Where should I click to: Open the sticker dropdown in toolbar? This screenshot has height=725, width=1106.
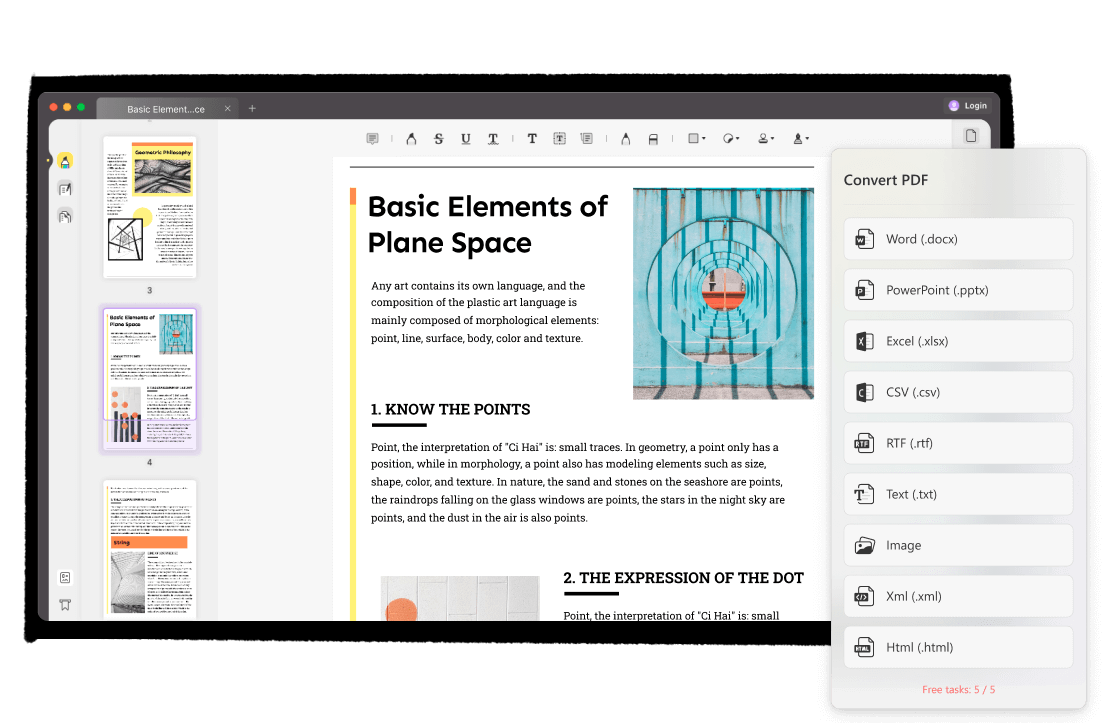pos(731,139)
